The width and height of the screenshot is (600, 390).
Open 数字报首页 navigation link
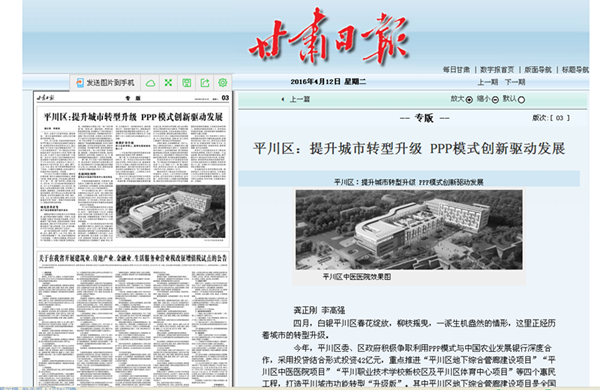tap(497, 70)
